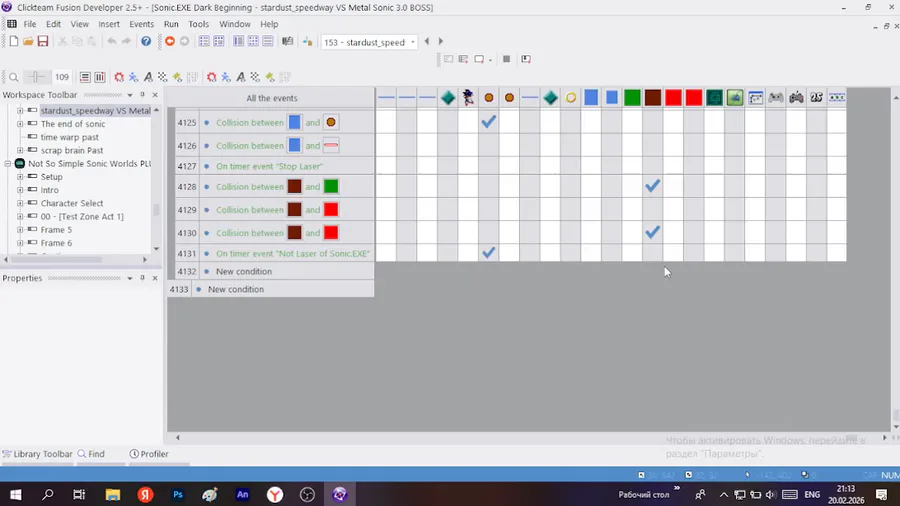Click the magnifier zoom icon

pyautogui.click(x=14, y=77)
